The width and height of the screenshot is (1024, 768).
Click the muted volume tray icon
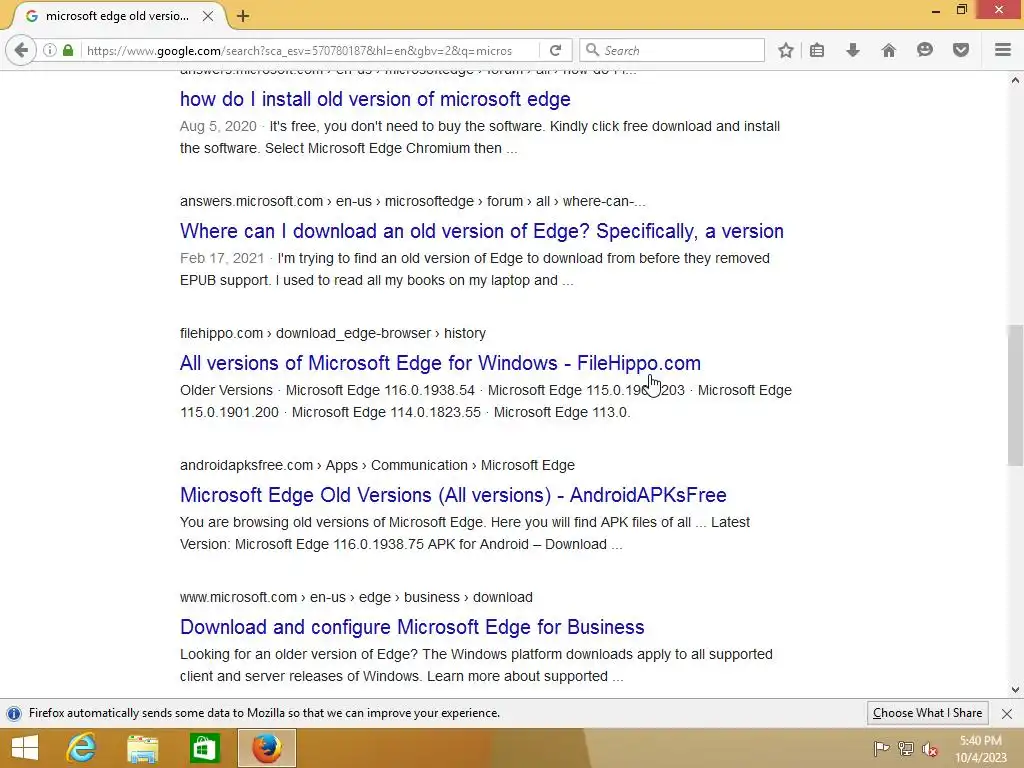(x=930, y=749)
